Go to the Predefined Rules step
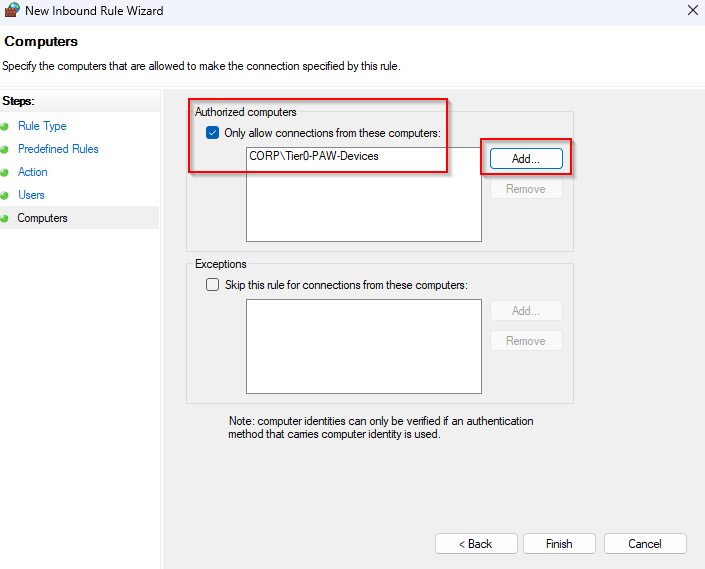 (58, 149)
